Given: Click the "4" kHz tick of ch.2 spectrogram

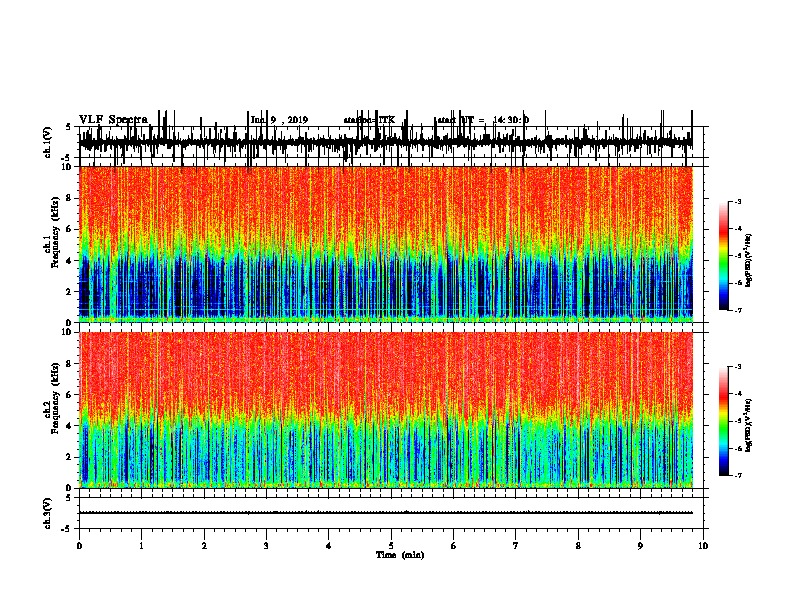Looking at the screenshot, I should 70,426.
